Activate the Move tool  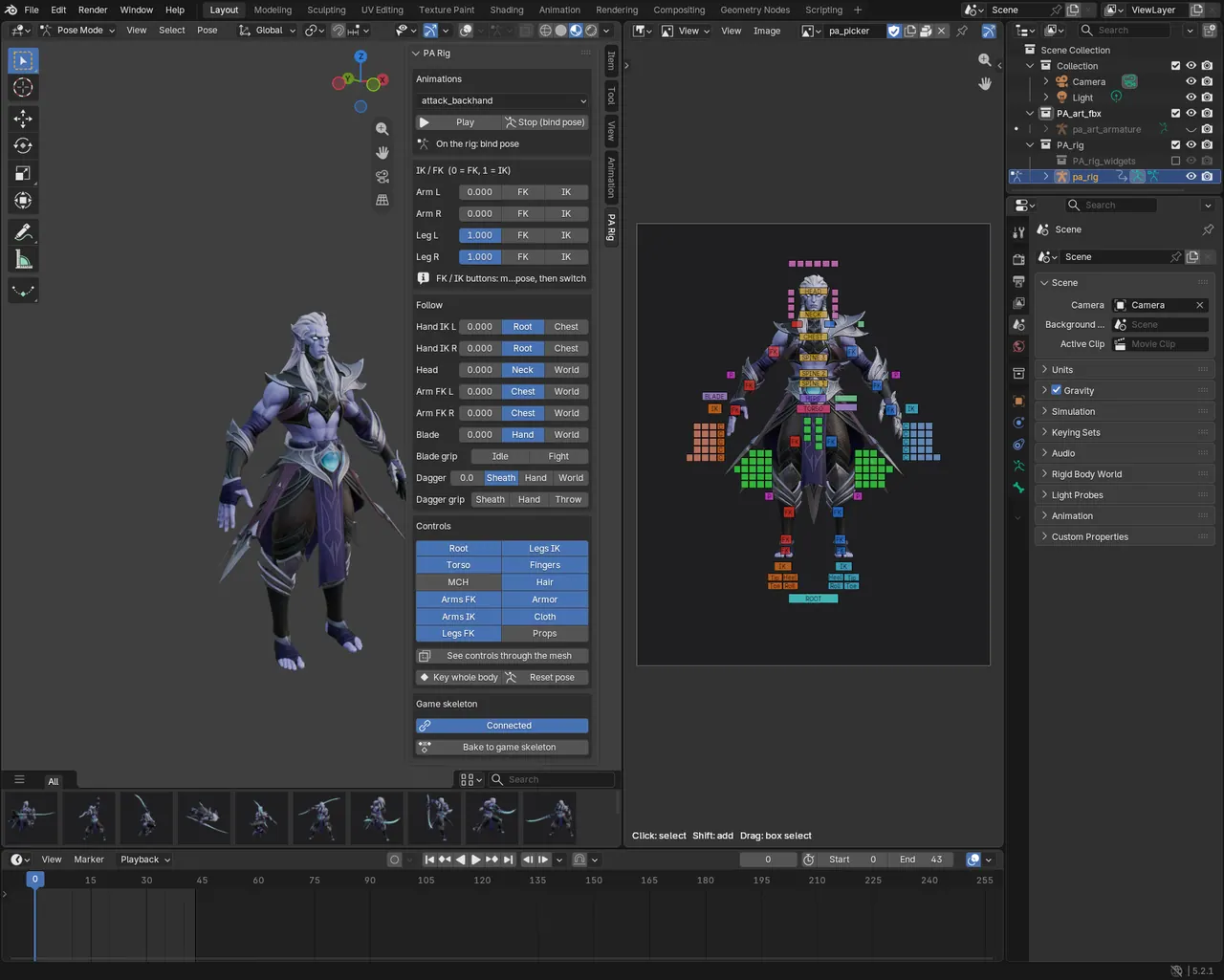coord(24,119)
